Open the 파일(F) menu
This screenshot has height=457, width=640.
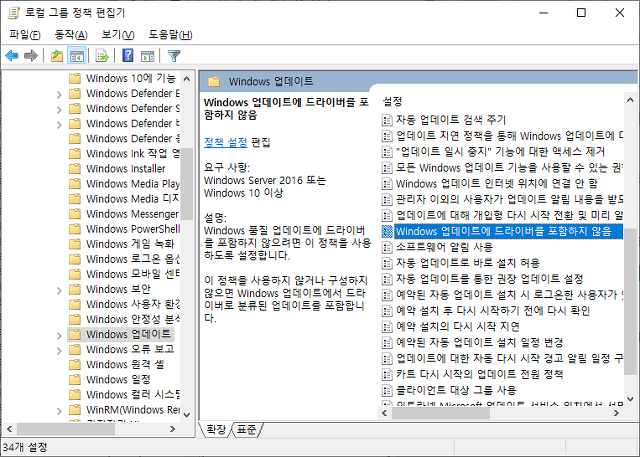tap(25, 35)
